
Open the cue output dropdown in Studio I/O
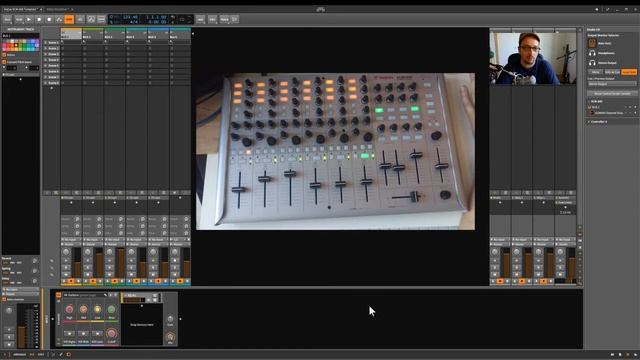tap(612, 84)
